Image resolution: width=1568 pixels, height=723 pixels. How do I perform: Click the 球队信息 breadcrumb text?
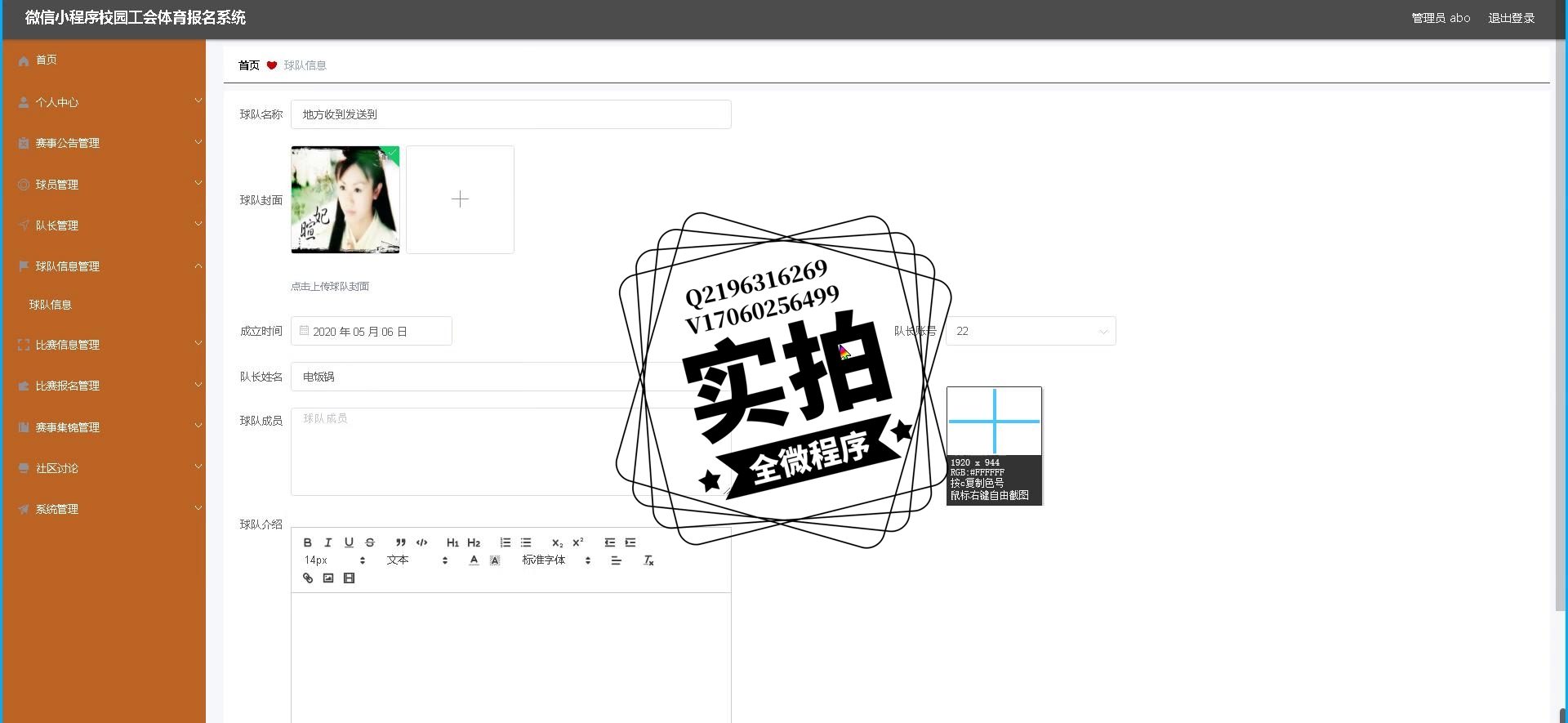(305, 65)
